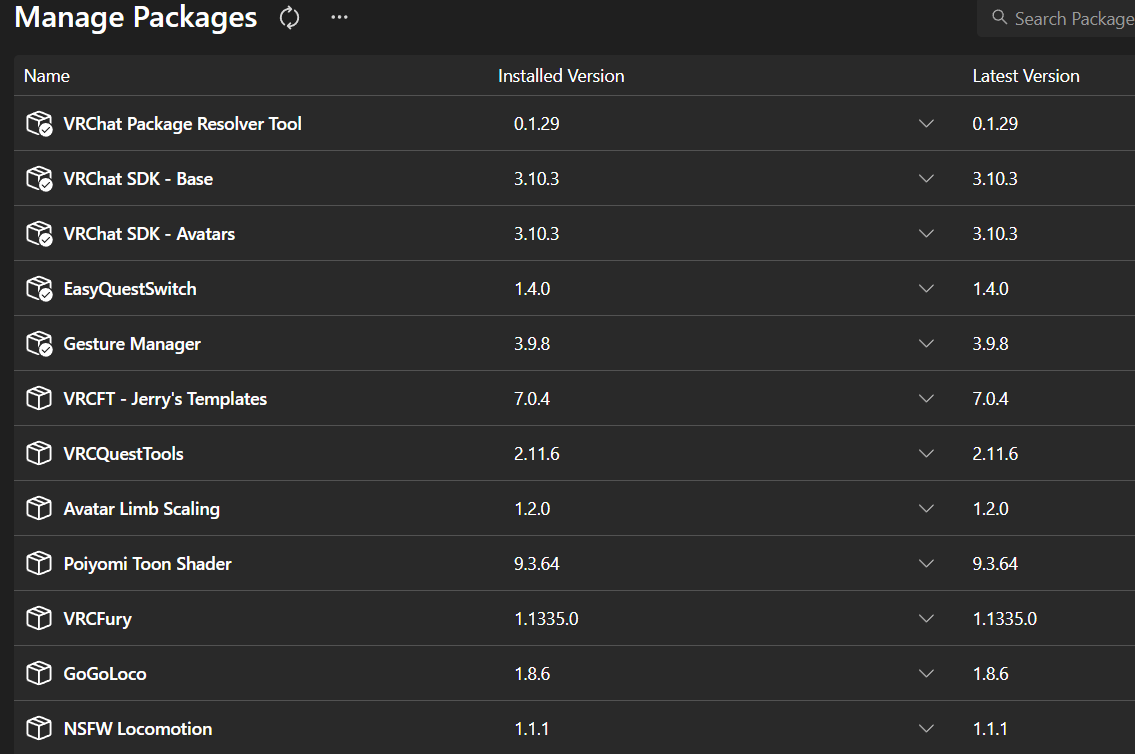The width and height of the screenshot is (1135, 754).
Task: Select the VRCFury name
Action: coord(98,619)
